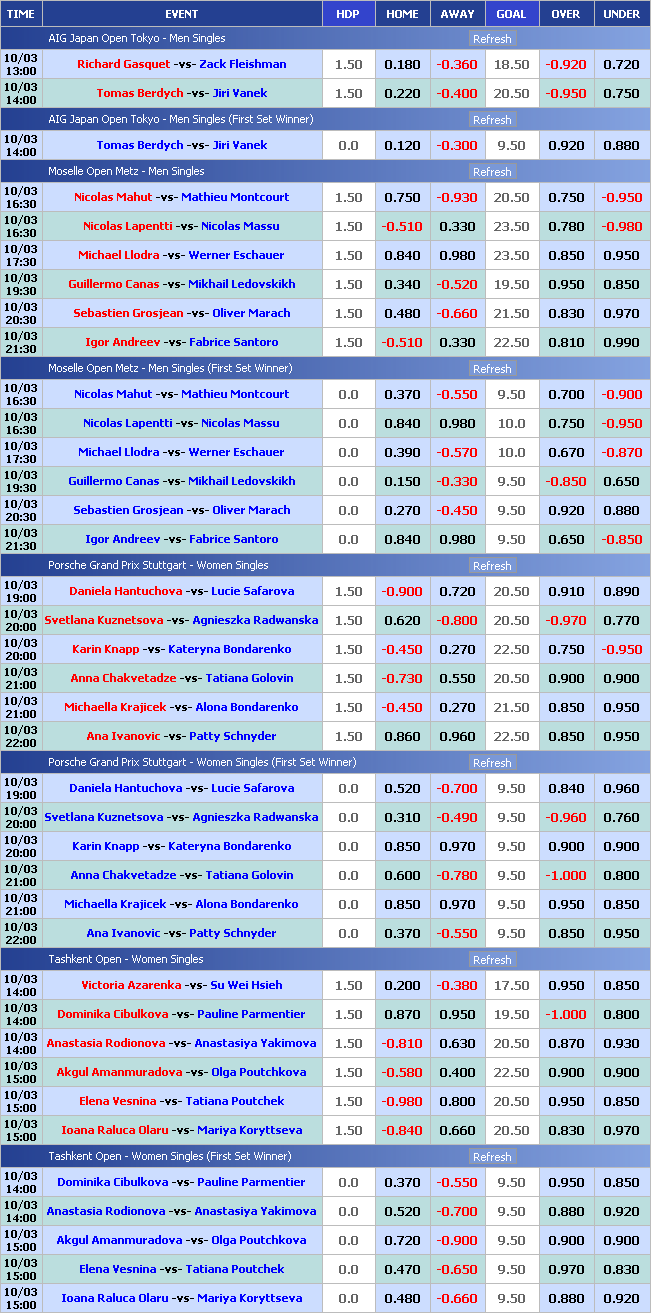The image size is (651, 1313).
Task: Select home odds -0.900 for Hantuchova vs Safarova
Action: pyautogui.click(x=402, y=592)
